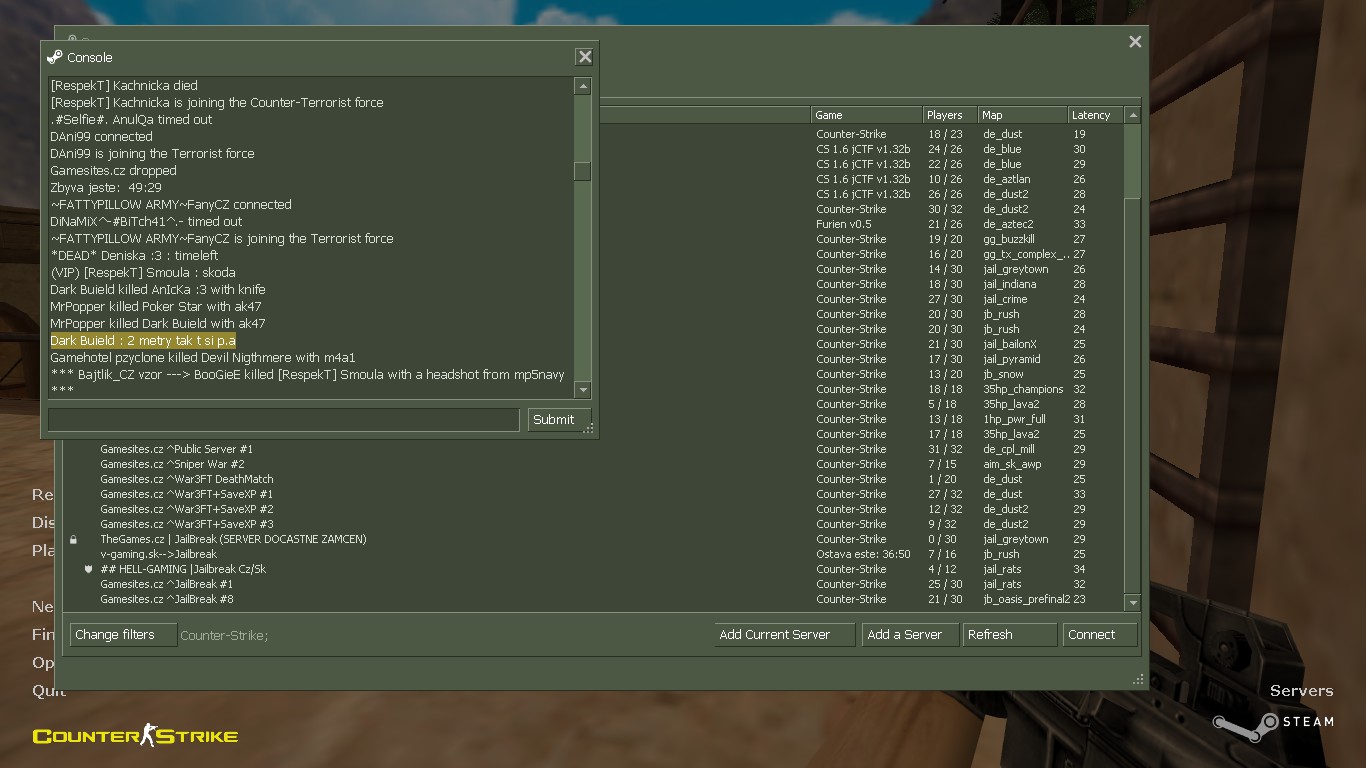Viewport: 1366px width, 768px height.
Task: Click the Servers label near Steam logo
Action: pos(1301,691)
